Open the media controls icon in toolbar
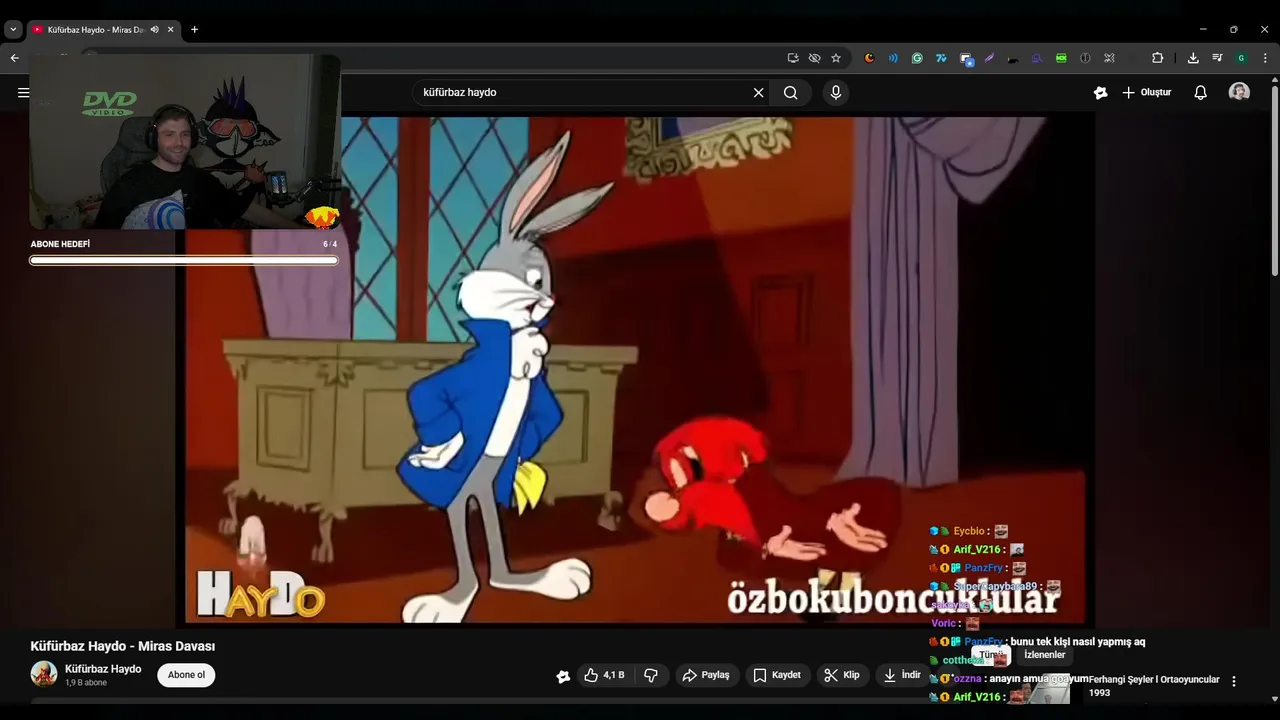Image resolution: width=1280 pixels, height=720 pixels. (x=1217, y=58)
